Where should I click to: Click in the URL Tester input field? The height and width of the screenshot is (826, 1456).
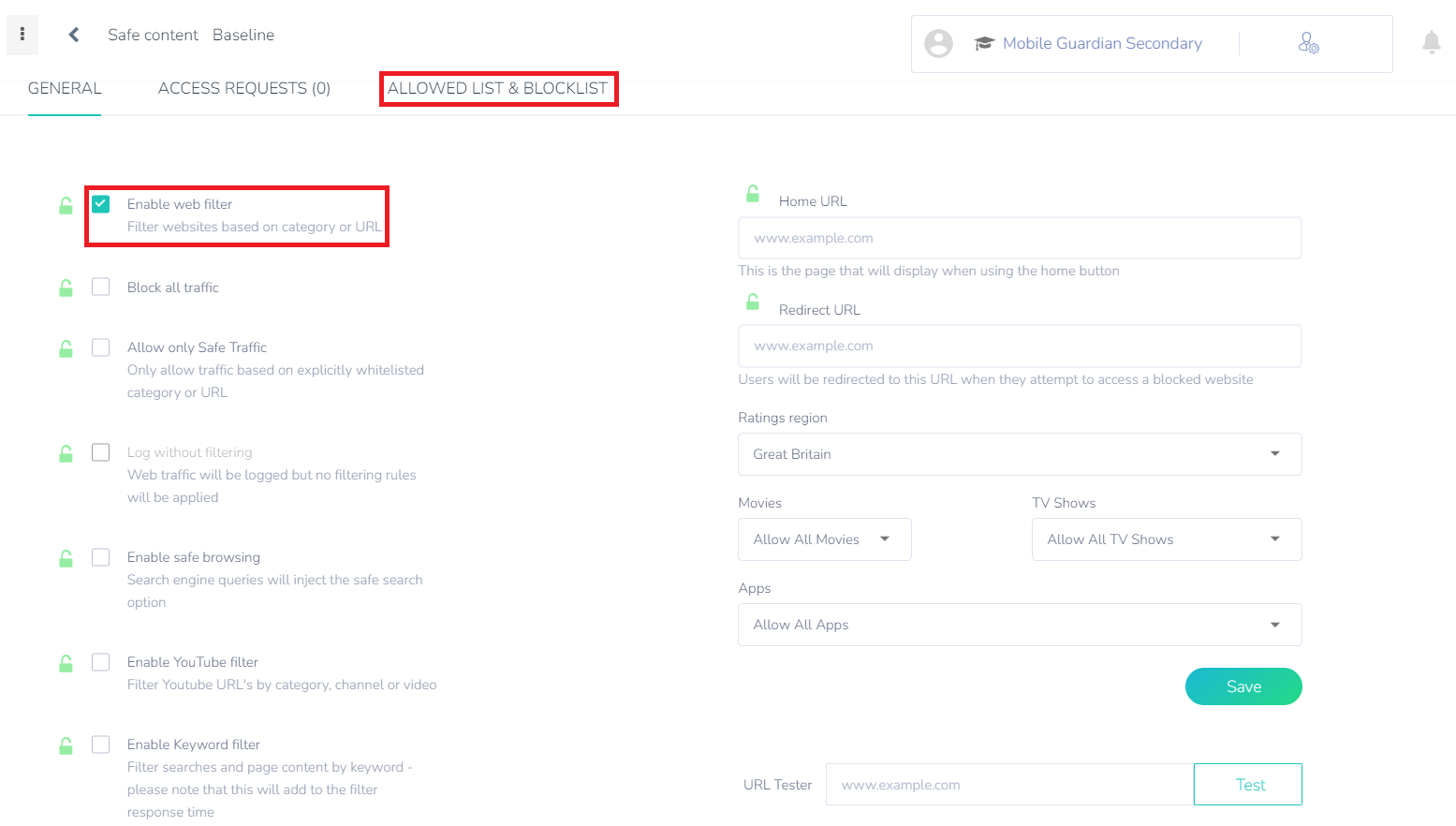pos(1009,785)
